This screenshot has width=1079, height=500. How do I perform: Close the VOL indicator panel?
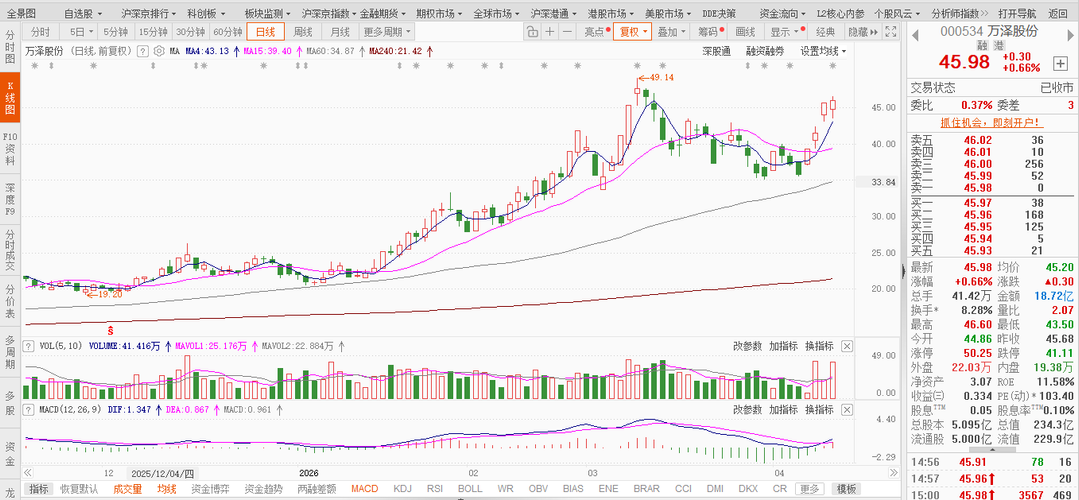point(847,346)
